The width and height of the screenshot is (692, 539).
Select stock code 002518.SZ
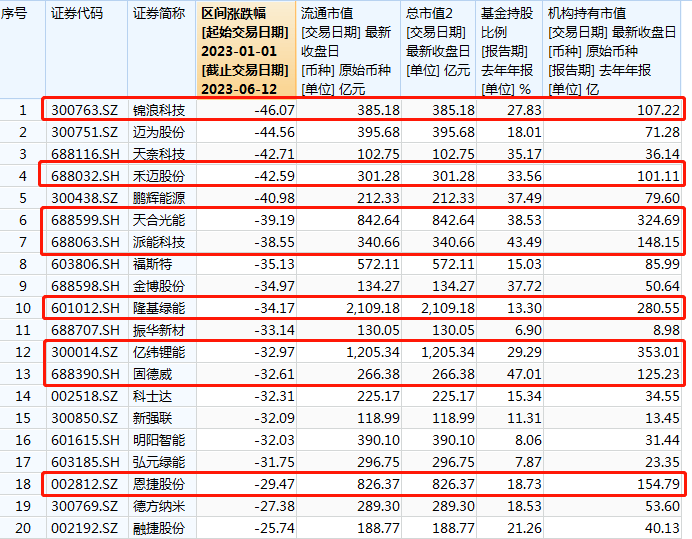(85, 396)
